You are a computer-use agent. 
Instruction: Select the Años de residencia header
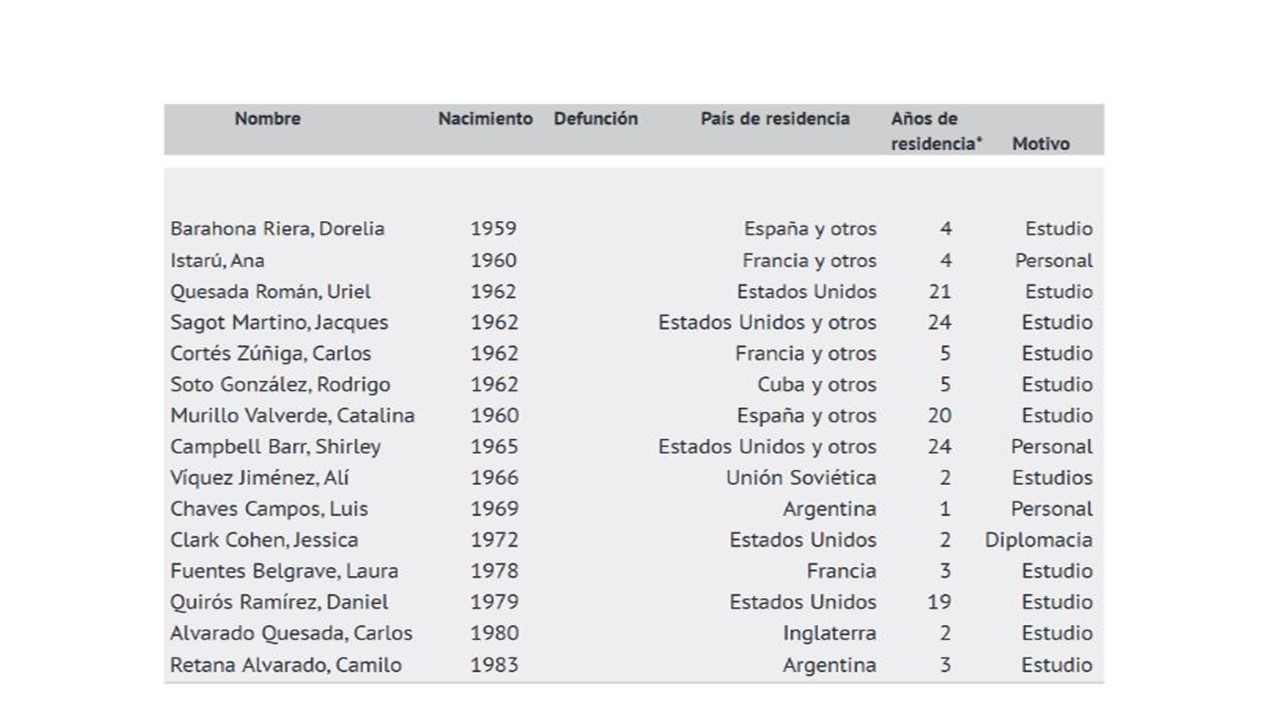(937, 131)
